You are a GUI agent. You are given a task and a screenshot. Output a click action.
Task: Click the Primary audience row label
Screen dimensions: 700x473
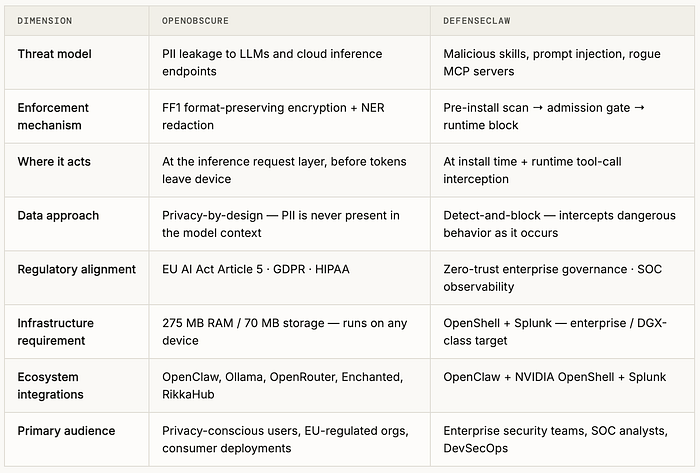pyautogui.click(x=66, y=431)
